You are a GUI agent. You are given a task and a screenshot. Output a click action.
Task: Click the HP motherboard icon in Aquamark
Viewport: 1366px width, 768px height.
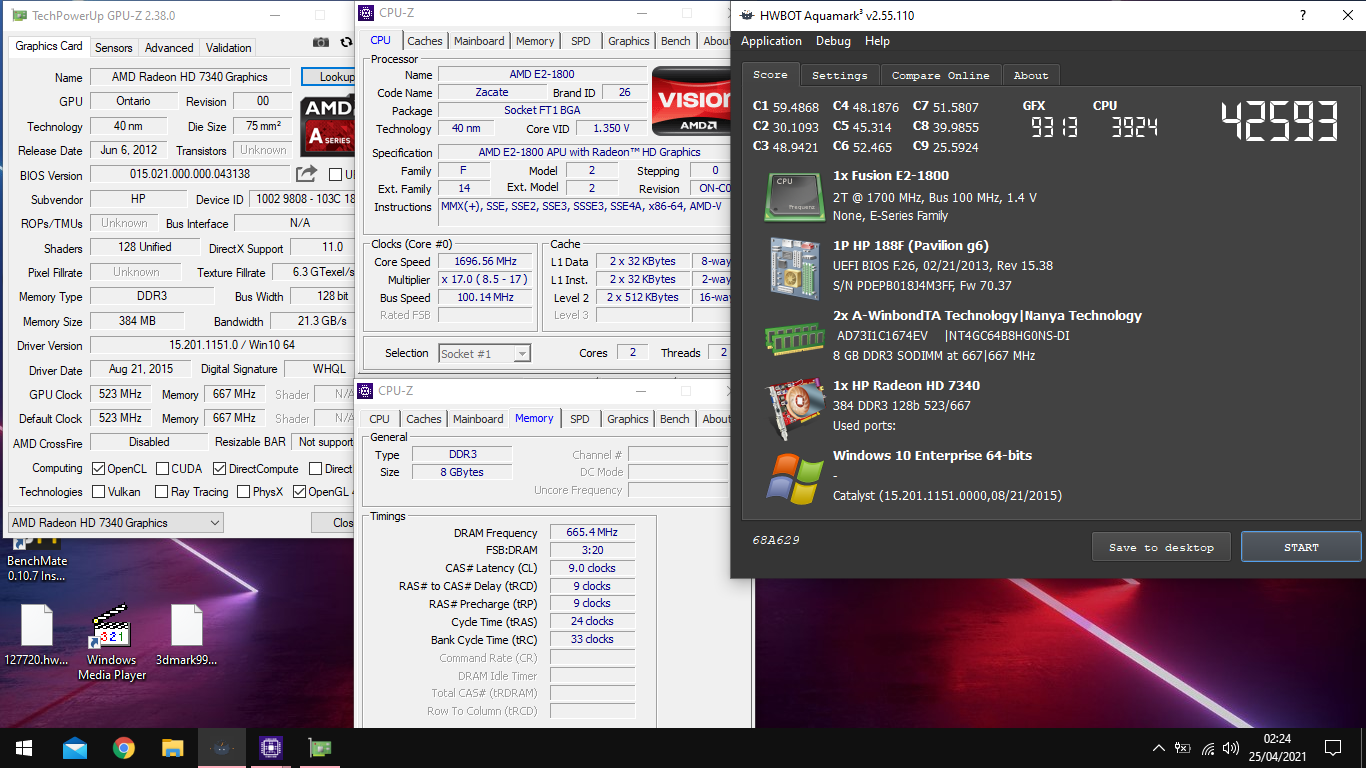(794, 266)
